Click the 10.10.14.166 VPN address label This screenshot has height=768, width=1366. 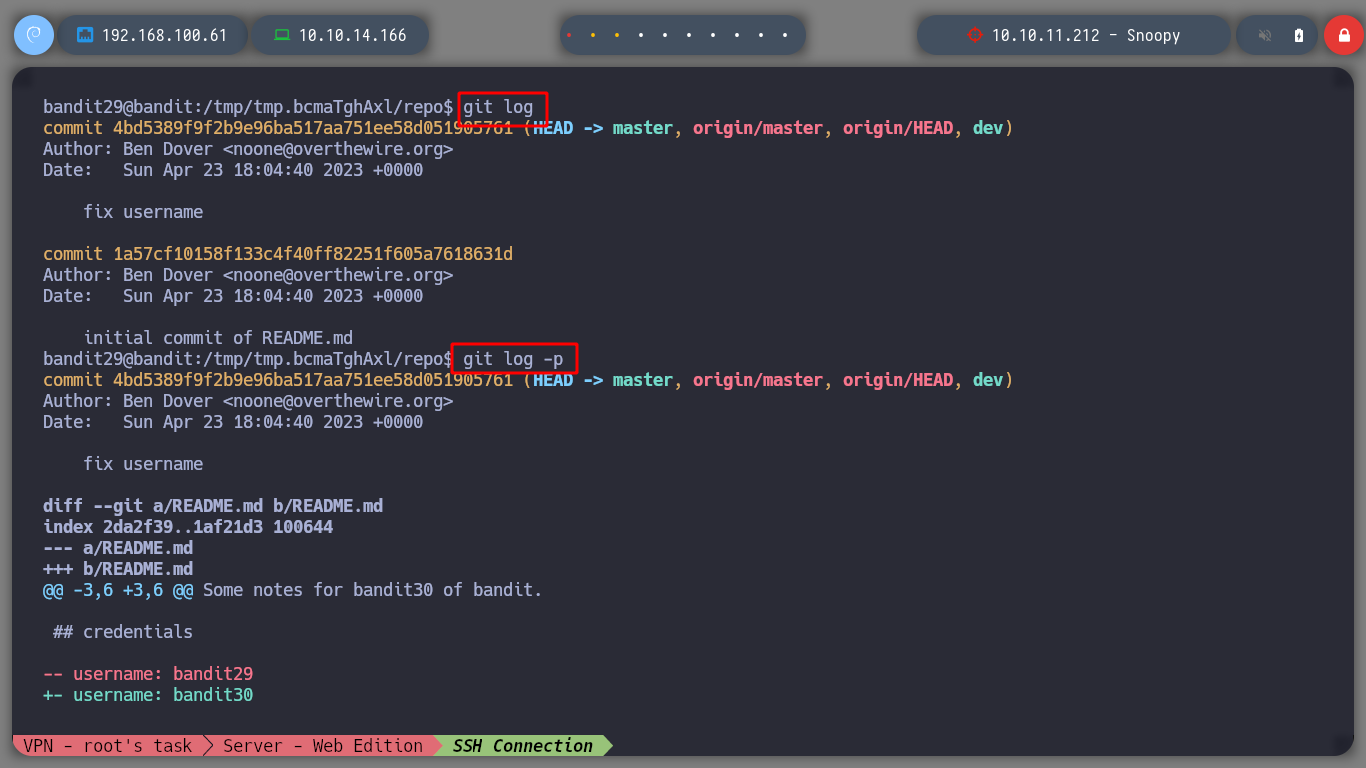click(x=353, y=35)
